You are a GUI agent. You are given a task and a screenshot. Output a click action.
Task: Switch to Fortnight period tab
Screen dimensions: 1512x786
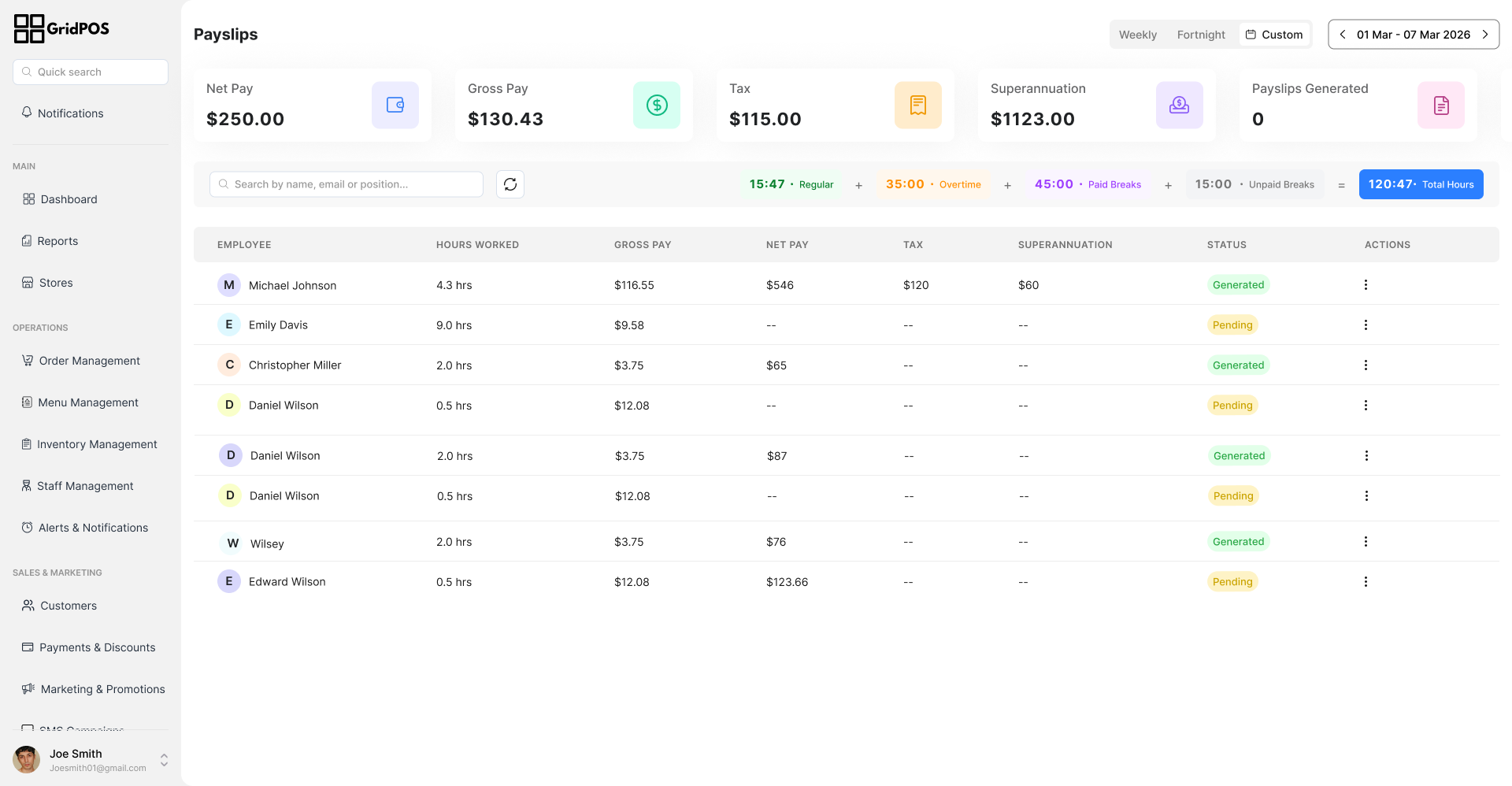point(1201,35)
